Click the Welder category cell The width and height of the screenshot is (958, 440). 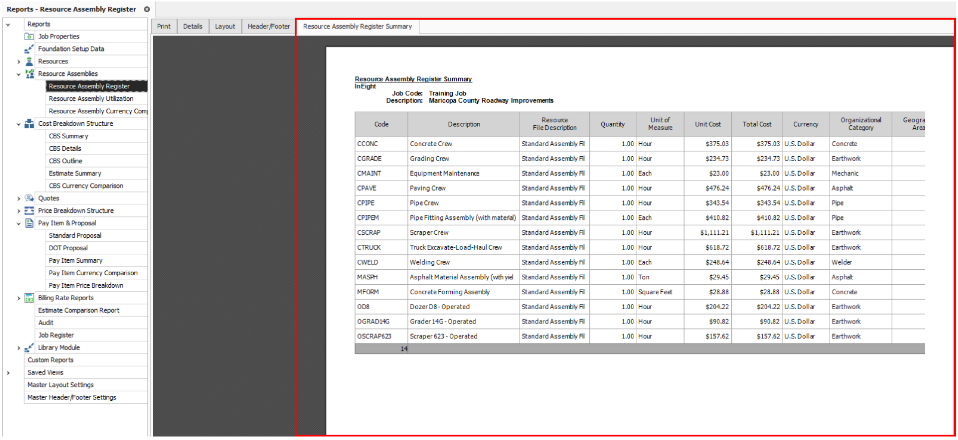pyautogui.click(x=860, y=262)
